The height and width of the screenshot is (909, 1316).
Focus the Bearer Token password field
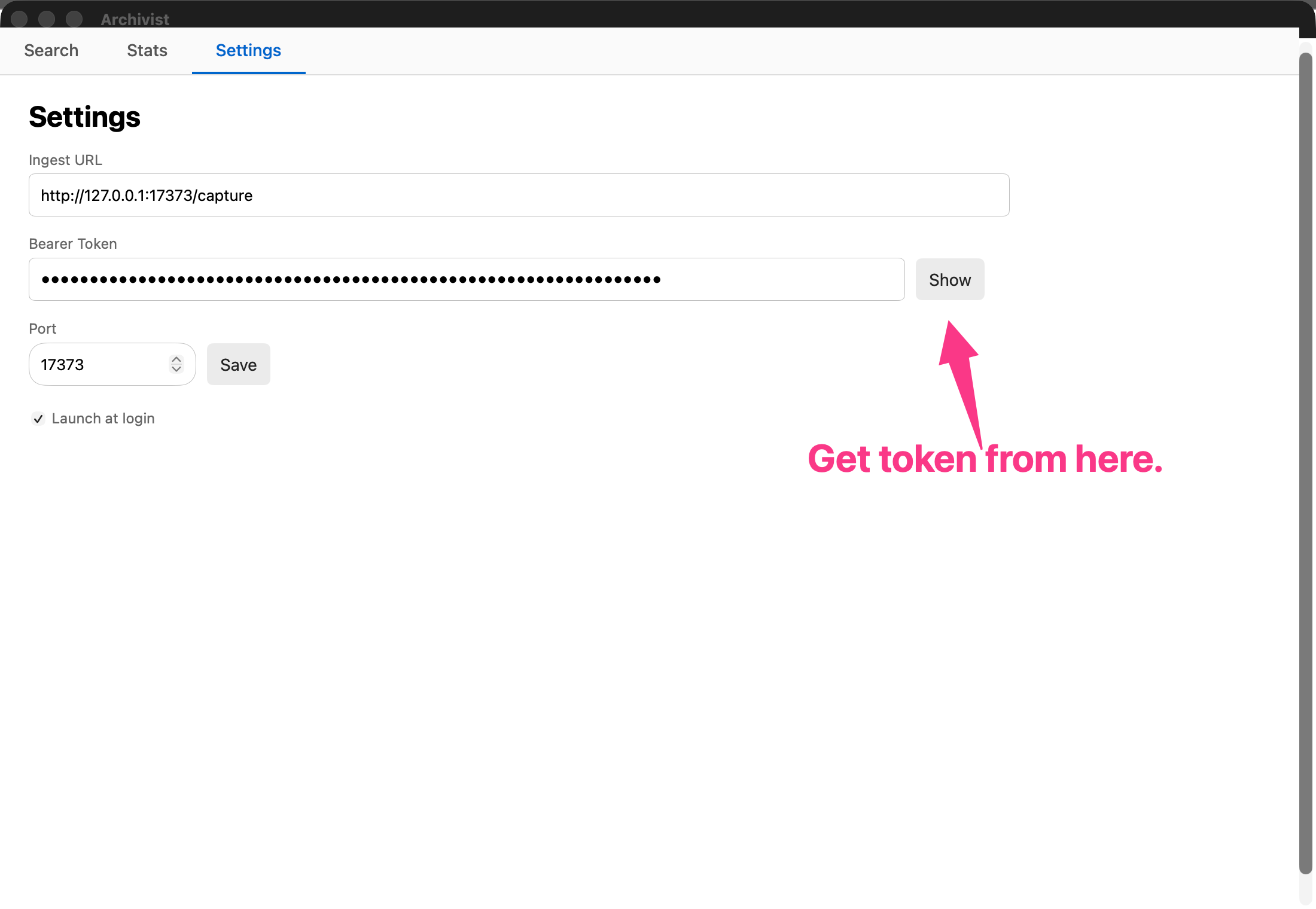[x=467, y=280]
